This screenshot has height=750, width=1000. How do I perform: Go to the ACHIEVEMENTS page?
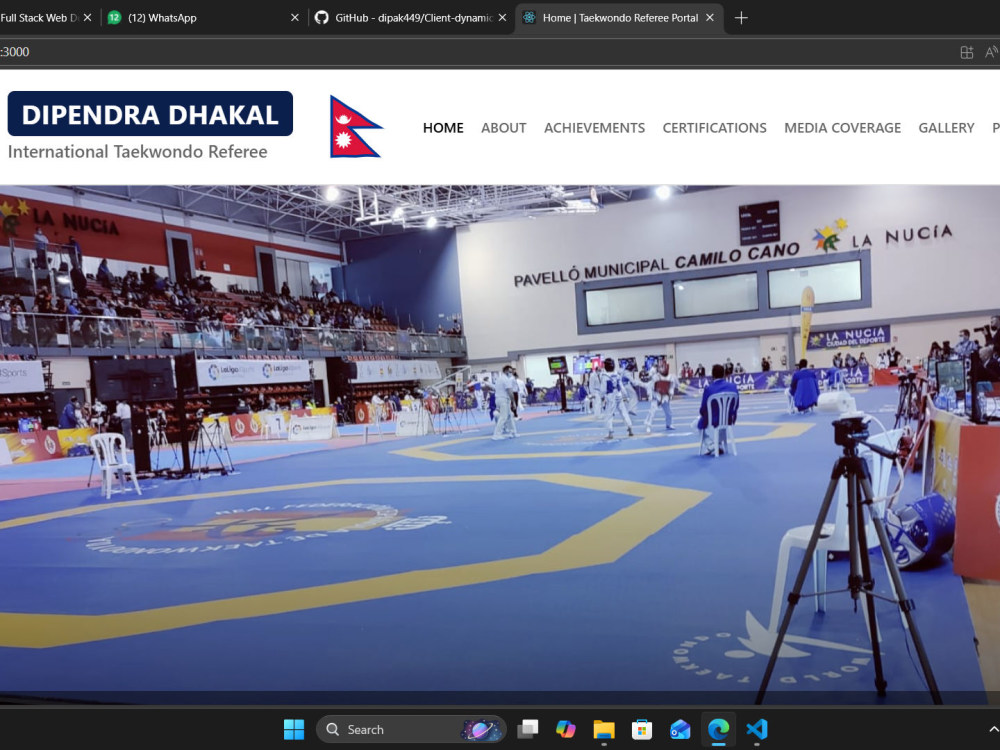click(594, 128)
